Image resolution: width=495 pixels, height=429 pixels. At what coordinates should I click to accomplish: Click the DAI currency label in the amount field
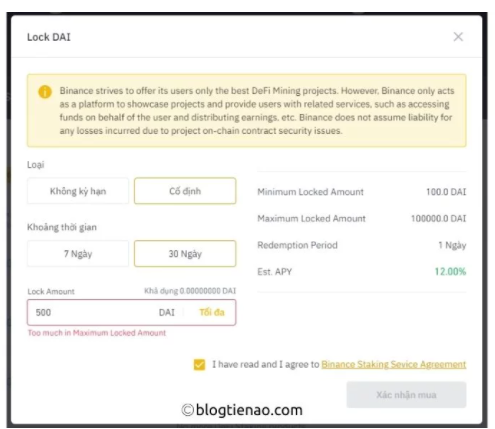(167, 313)
